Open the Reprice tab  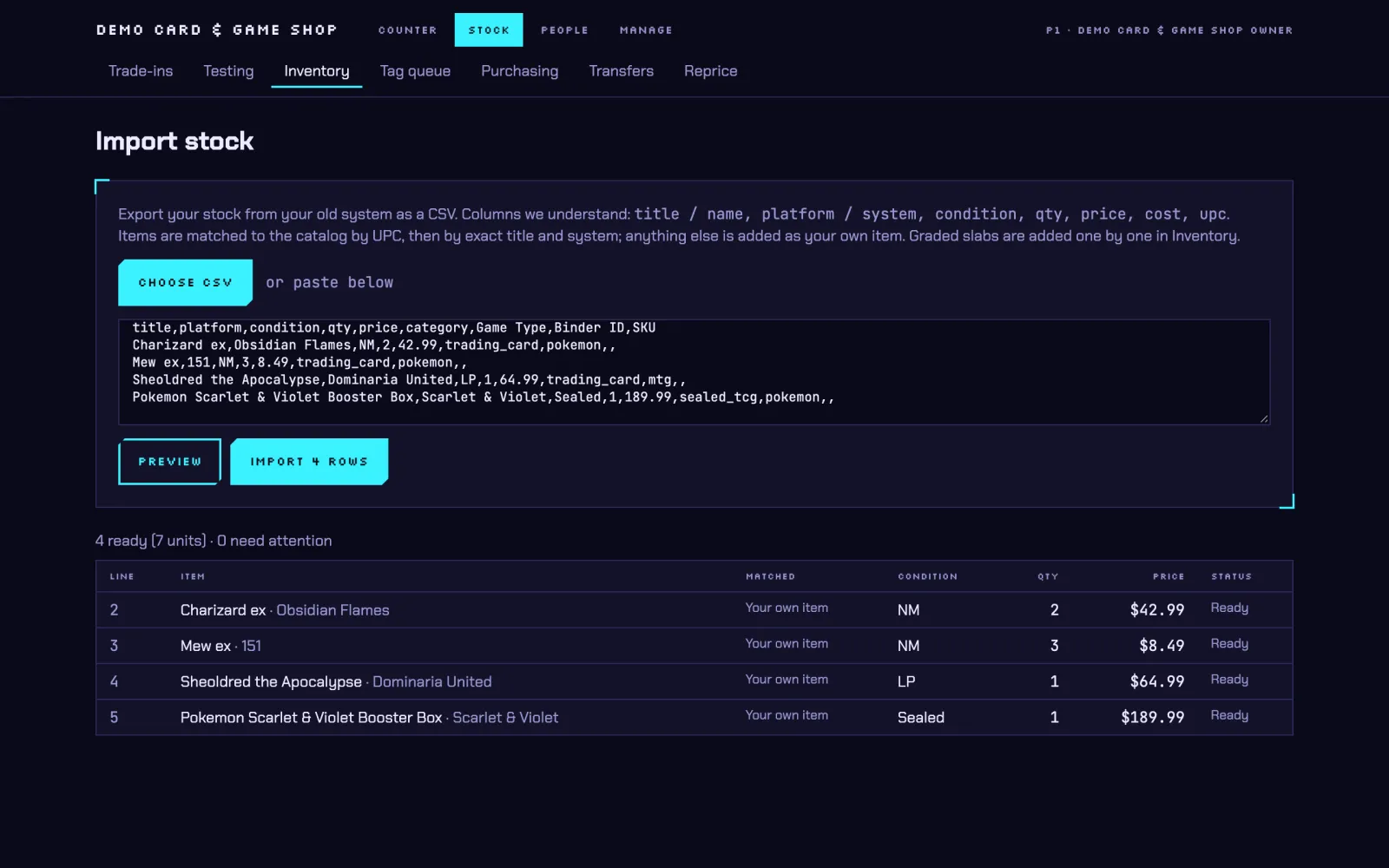point(710,71)
